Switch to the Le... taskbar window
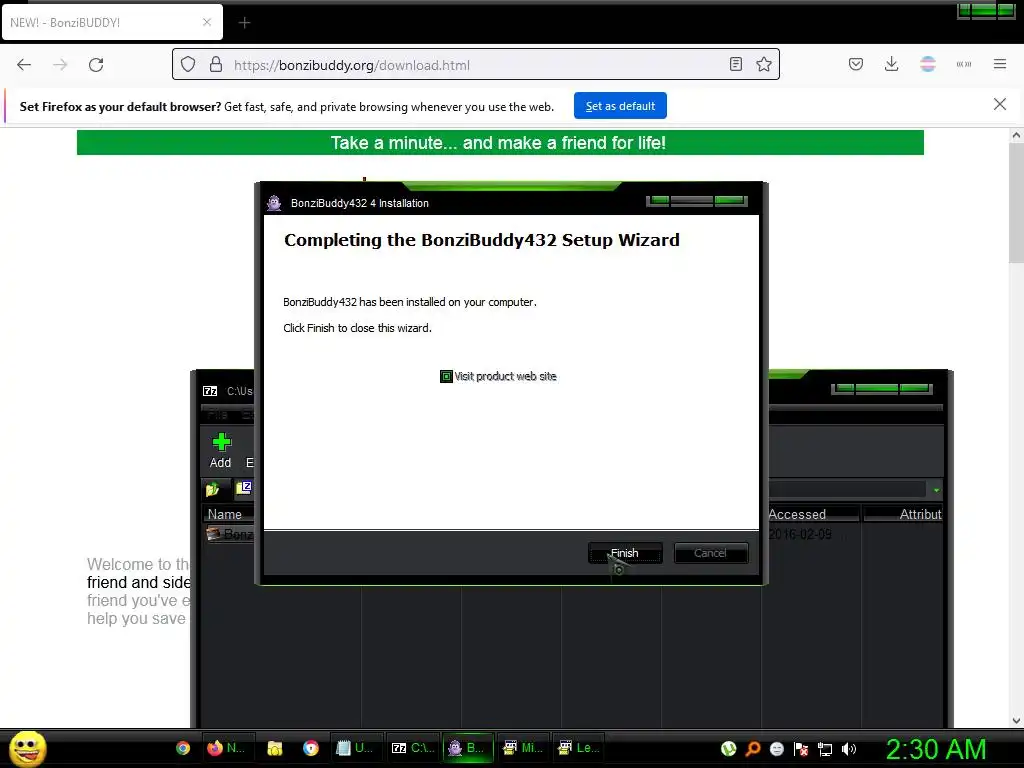The height and width of the screenshot is (768, 1024). (x=579, y=748)
